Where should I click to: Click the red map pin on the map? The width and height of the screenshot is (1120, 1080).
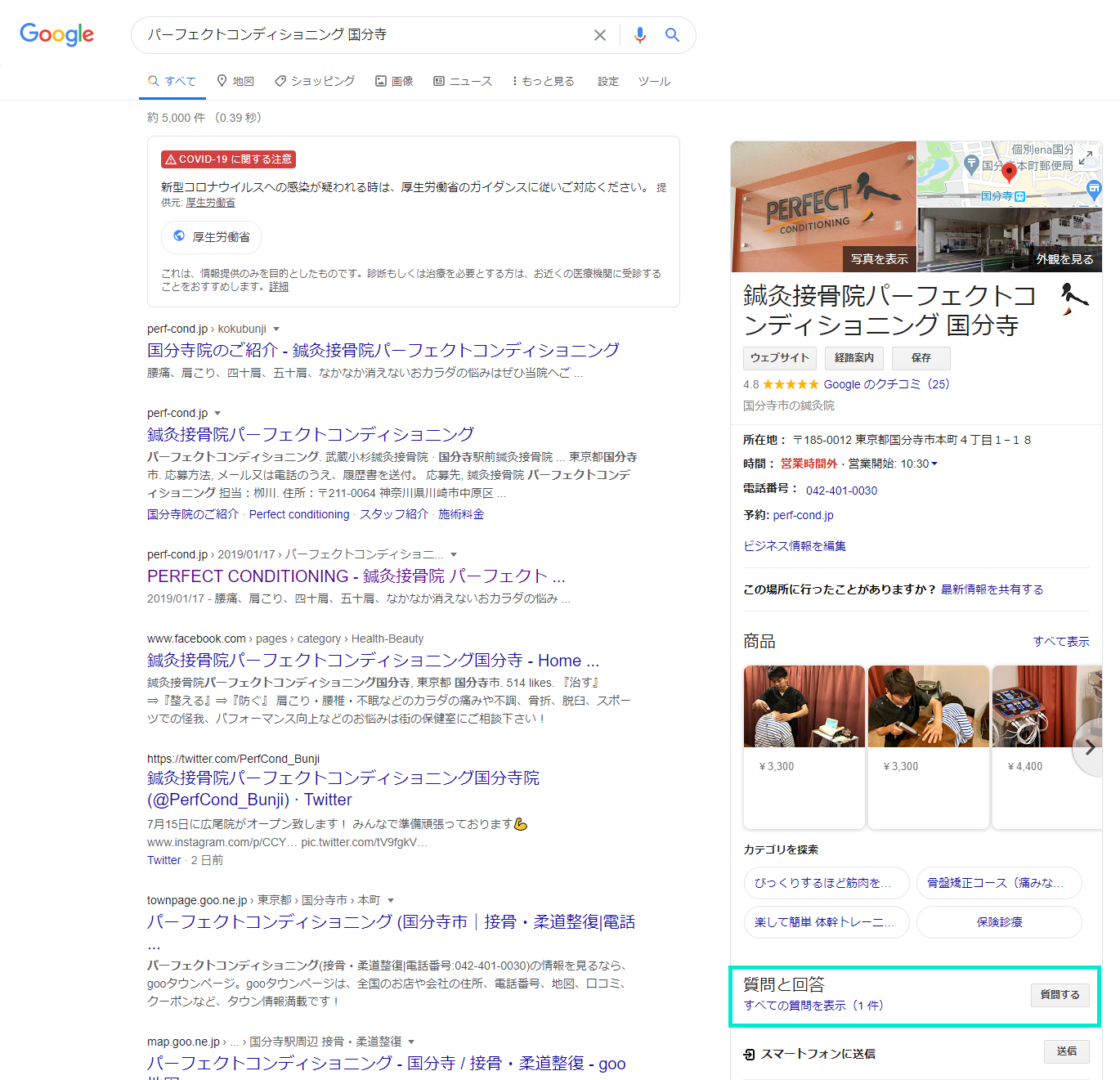pyautogui.click(x=1009, y=172)
